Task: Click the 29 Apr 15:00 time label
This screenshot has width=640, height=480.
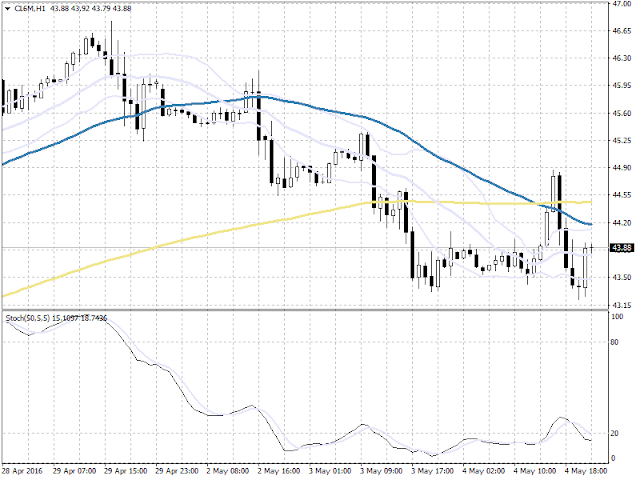Action: 126,471
